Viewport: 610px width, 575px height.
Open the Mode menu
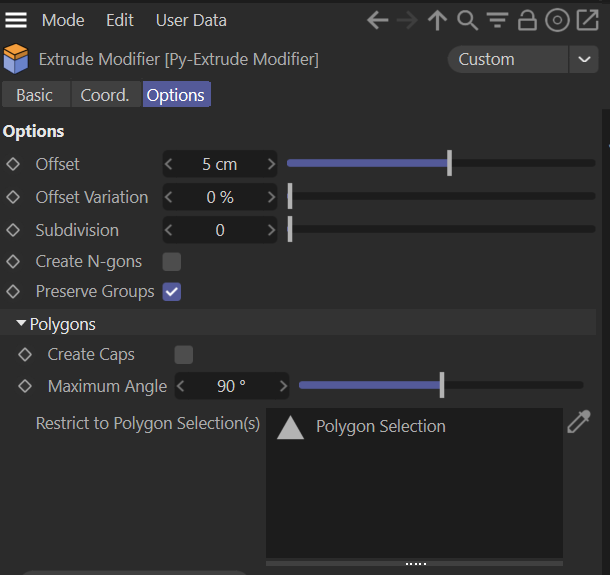(63, 20)
